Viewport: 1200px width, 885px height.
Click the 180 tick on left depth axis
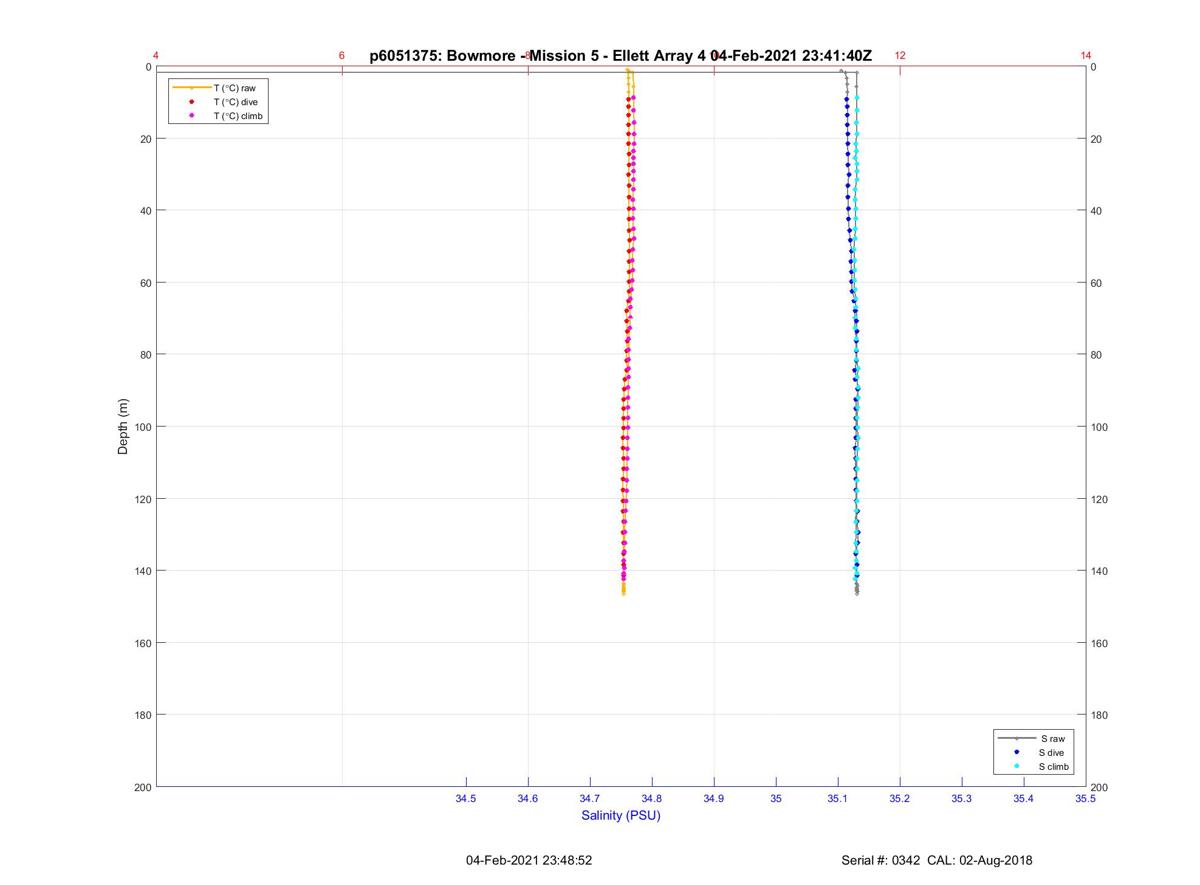(x=142, y=715)
